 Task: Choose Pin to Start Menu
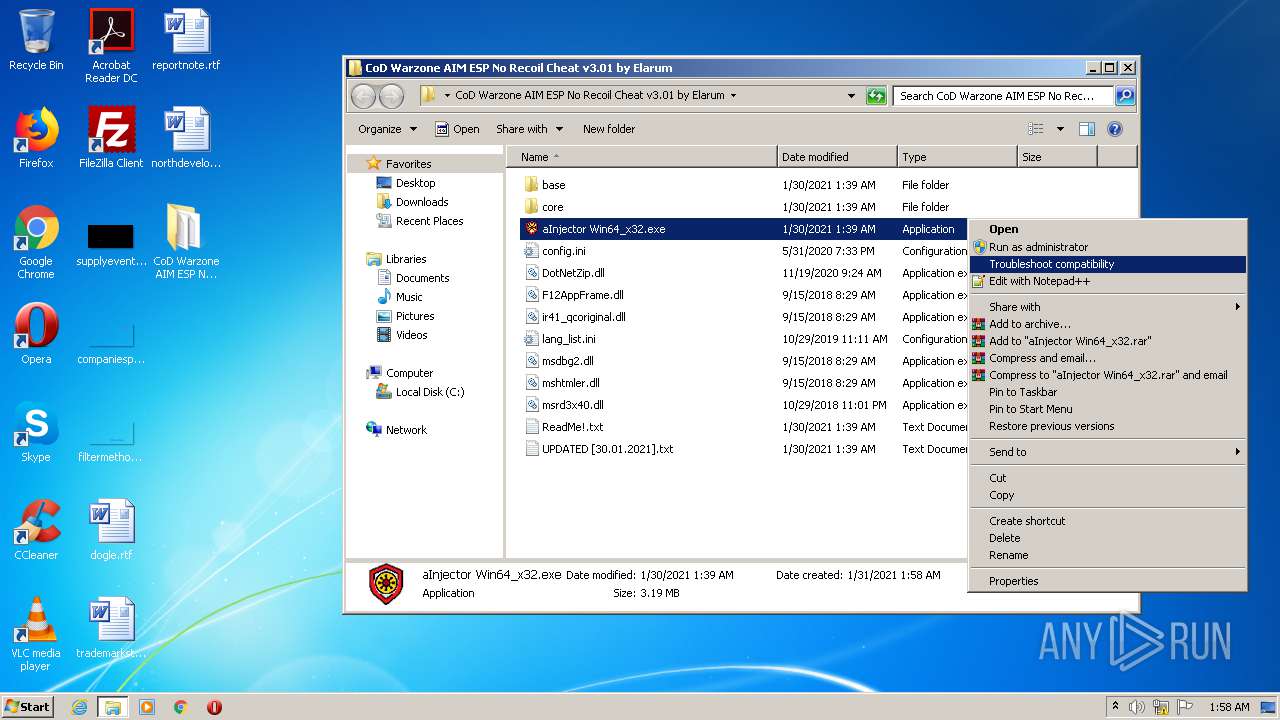[1108, 409]
